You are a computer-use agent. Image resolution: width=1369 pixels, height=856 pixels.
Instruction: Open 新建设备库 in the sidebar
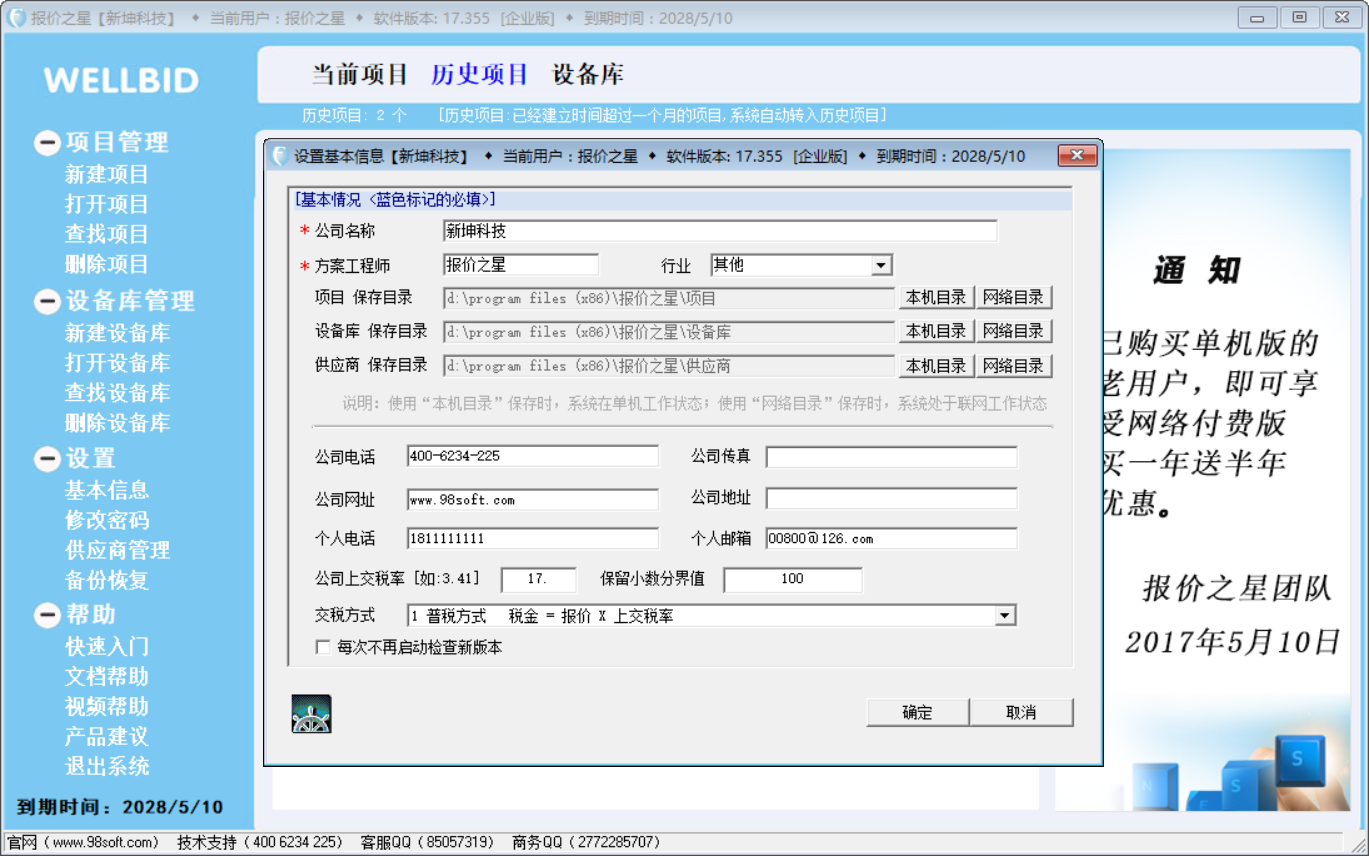(x=118, y=333)
